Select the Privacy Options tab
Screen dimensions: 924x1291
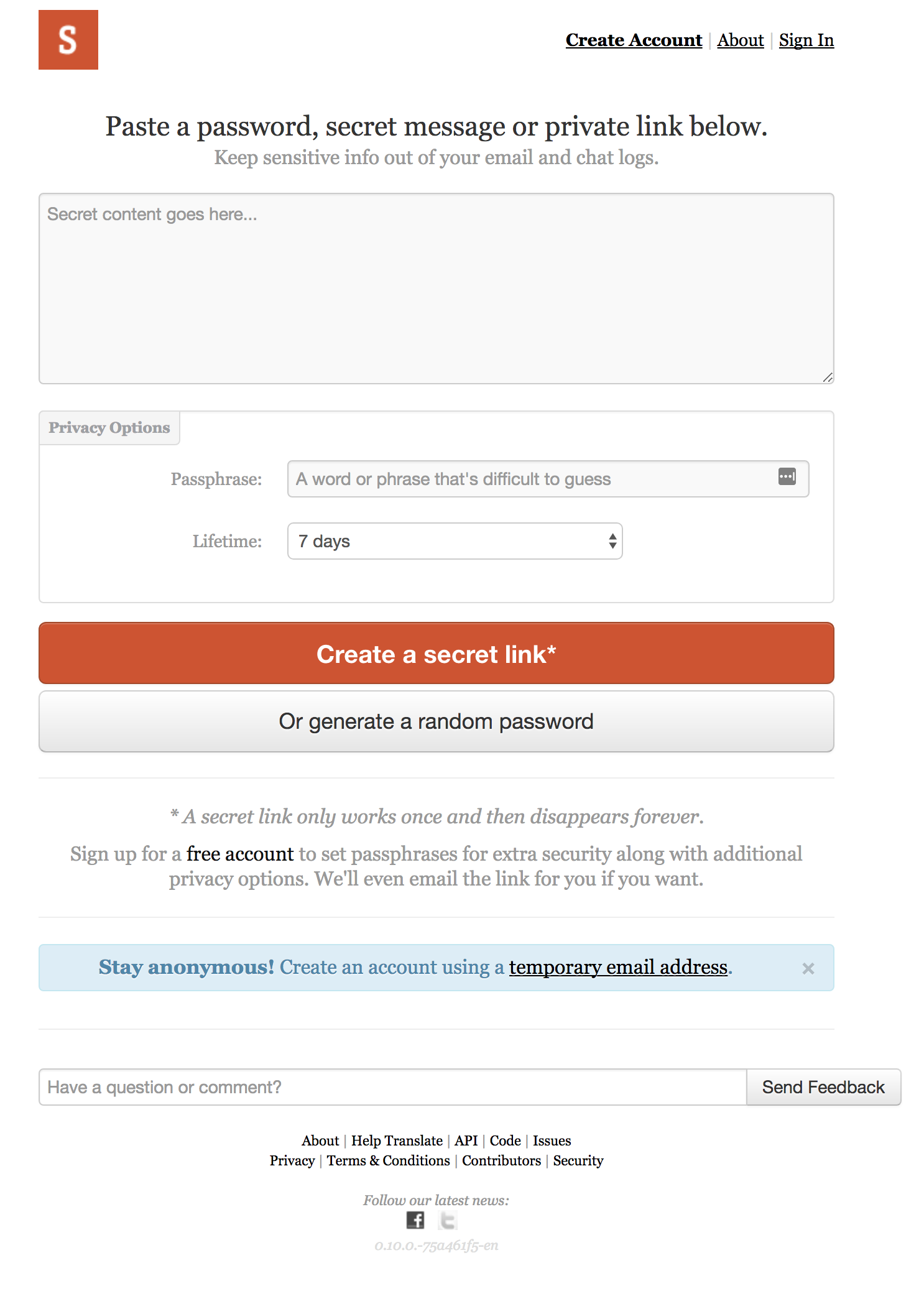[x=109, y=428]
